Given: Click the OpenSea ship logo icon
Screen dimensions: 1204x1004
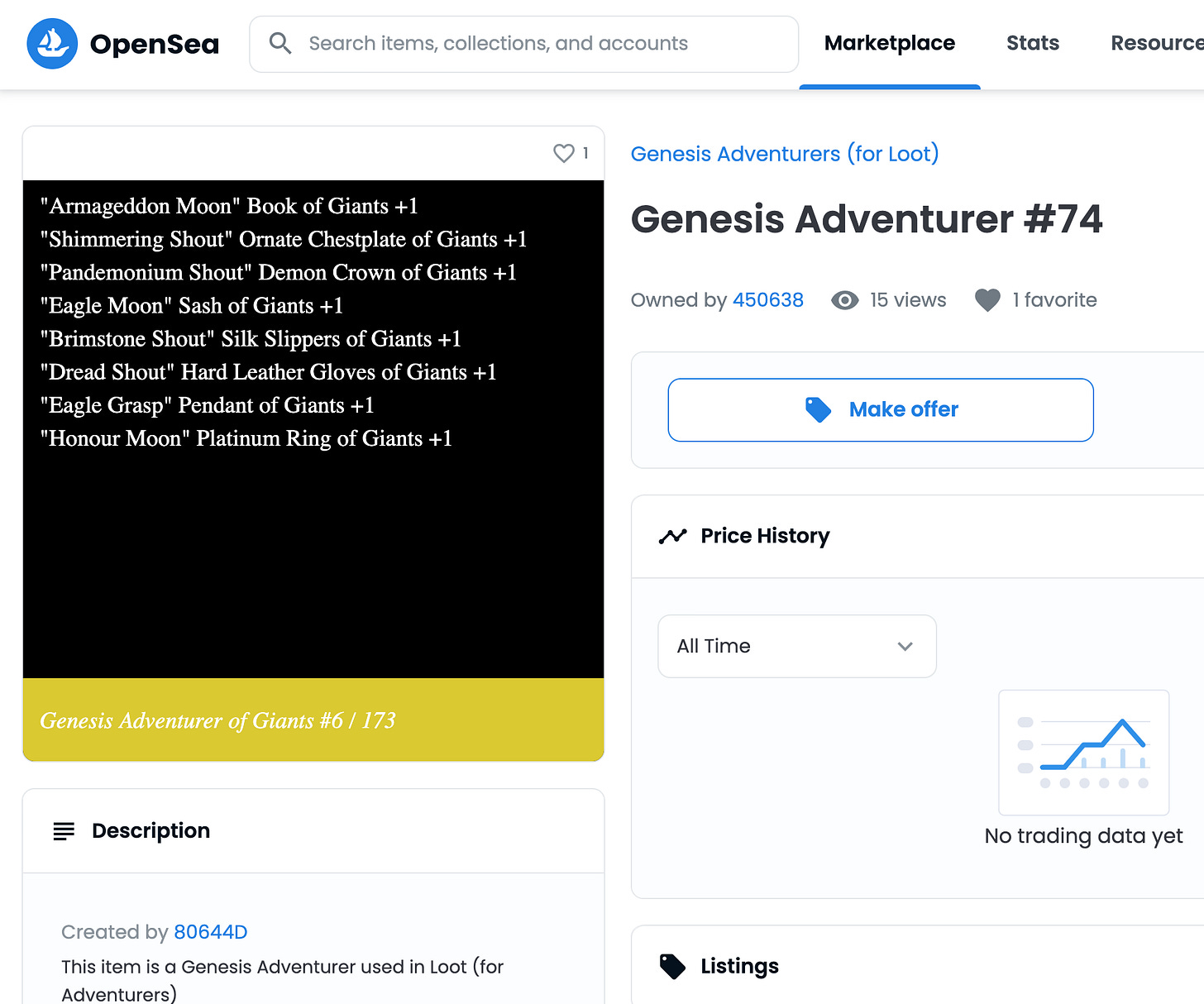Looking at the screenshot, I should [x=52, y=44].
